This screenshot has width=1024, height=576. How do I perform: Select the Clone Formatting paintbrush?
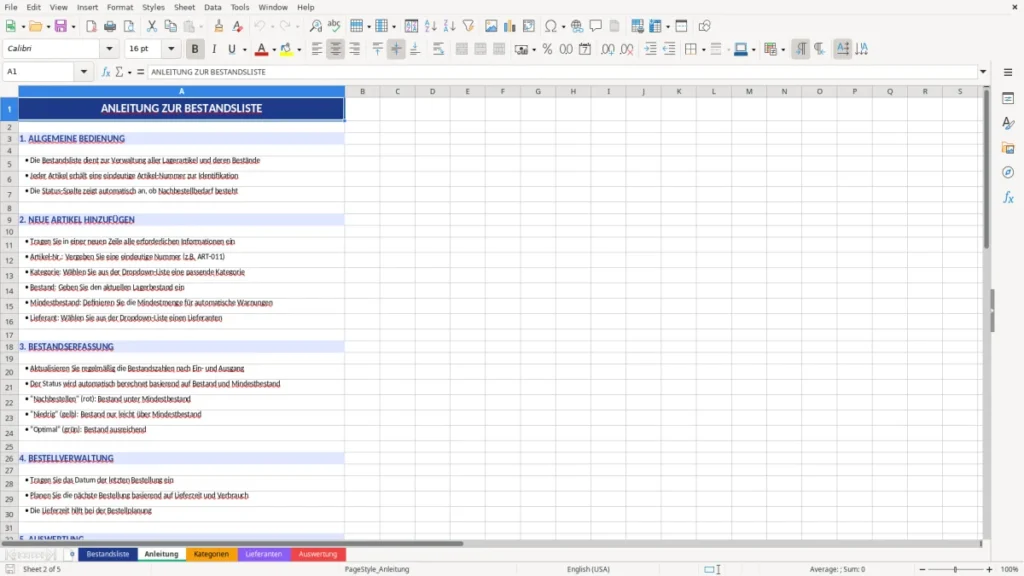(219, 26)
